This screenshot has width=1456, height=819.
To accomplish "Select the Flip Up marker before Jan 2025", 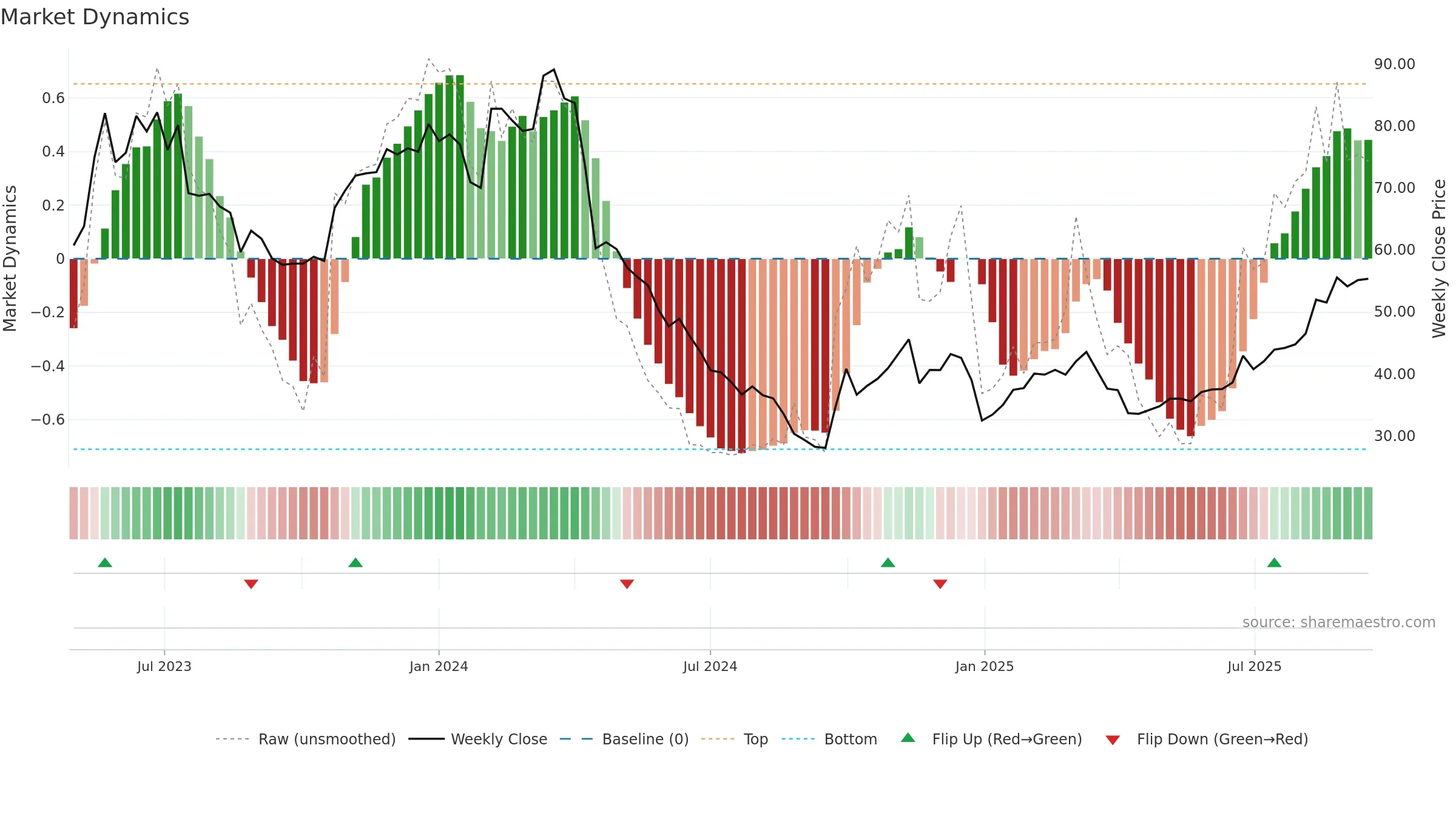I will tap(888, 563).
